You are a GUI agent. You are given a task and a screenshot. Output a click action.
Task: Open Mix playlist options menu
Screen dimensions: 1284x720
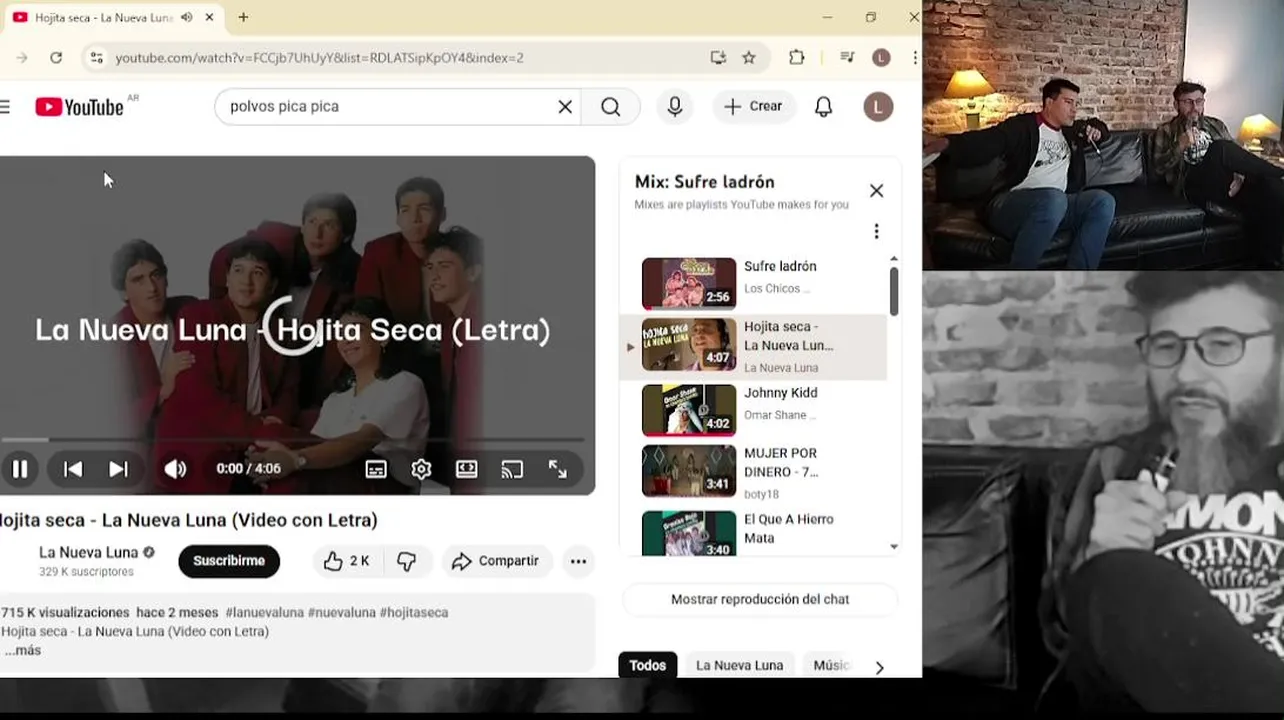tap(876, 232)
